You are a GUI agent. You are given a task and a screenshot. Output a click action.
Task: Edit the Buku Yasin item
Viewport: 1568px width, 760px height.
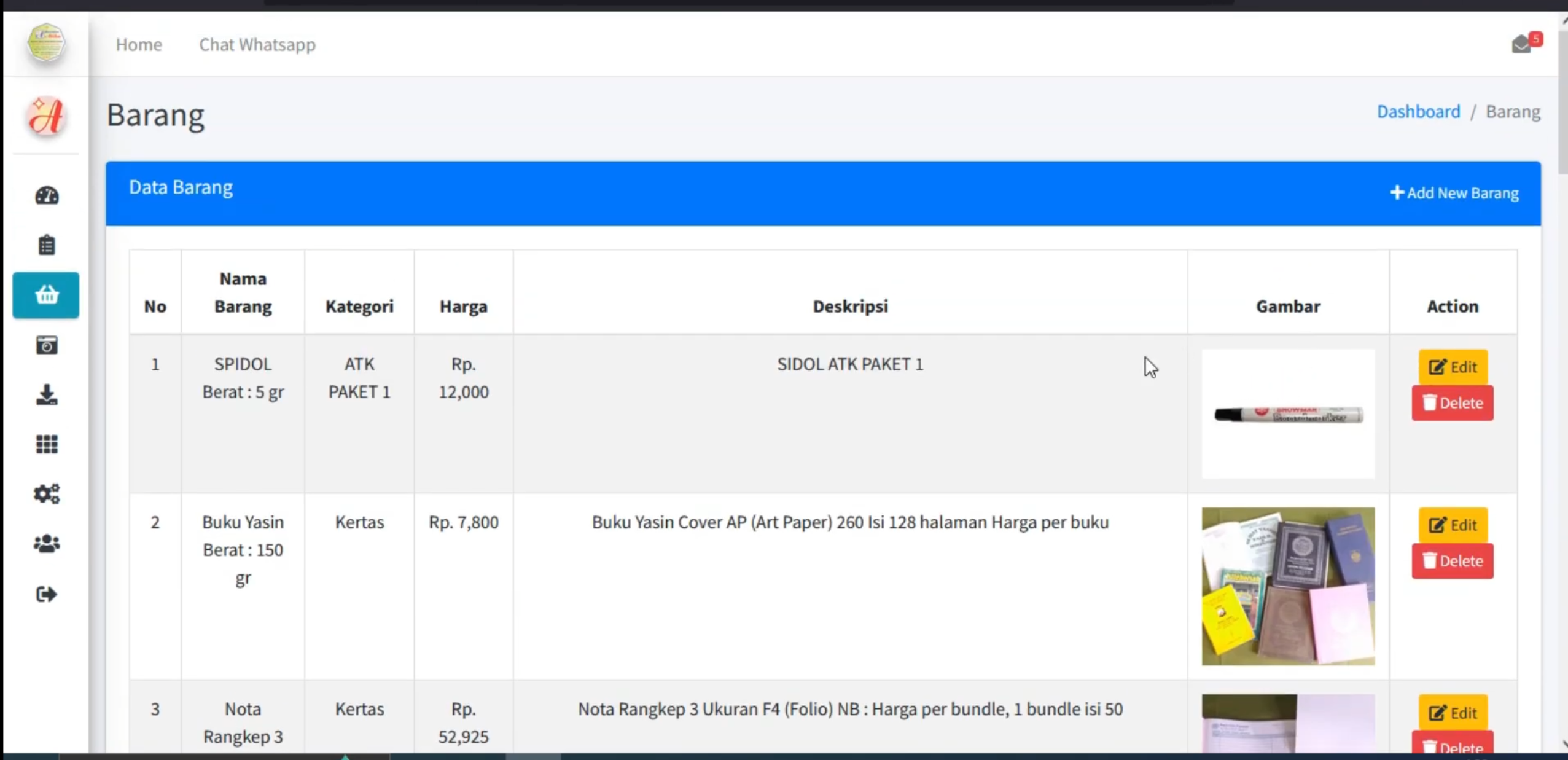1453,525
